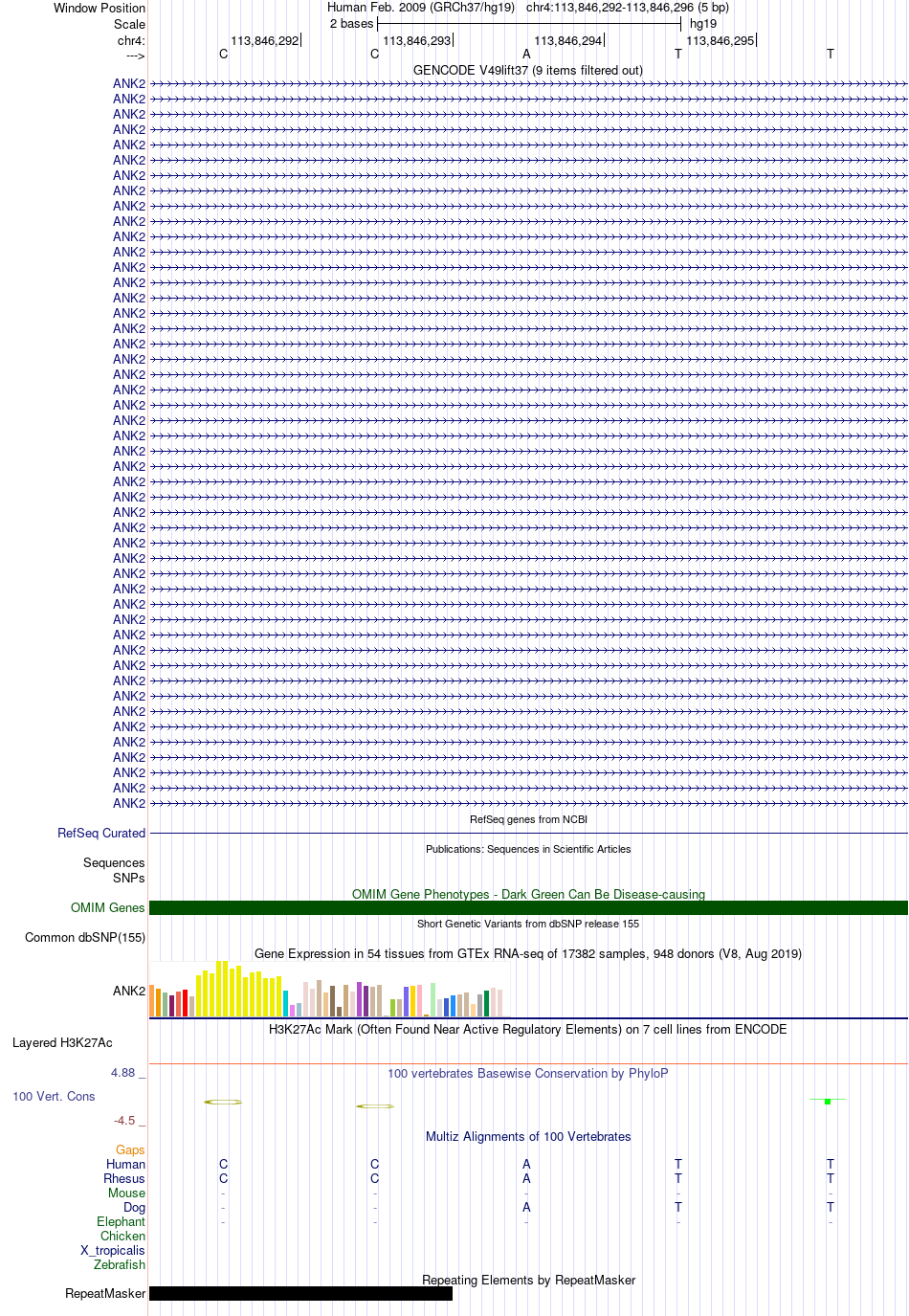
Task: Click the green PhyloP conservation marker
Action: click(x=828, y=1101)
